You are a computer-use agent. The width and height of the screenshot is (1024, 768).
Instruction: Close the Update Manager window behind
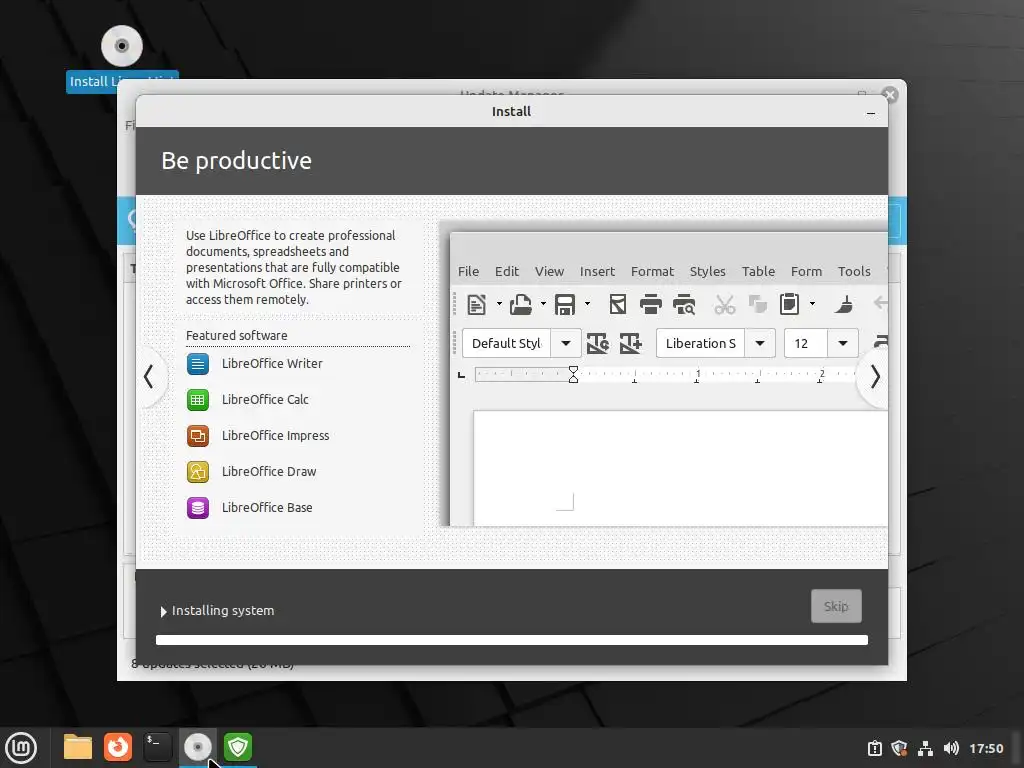pos(889,95)
